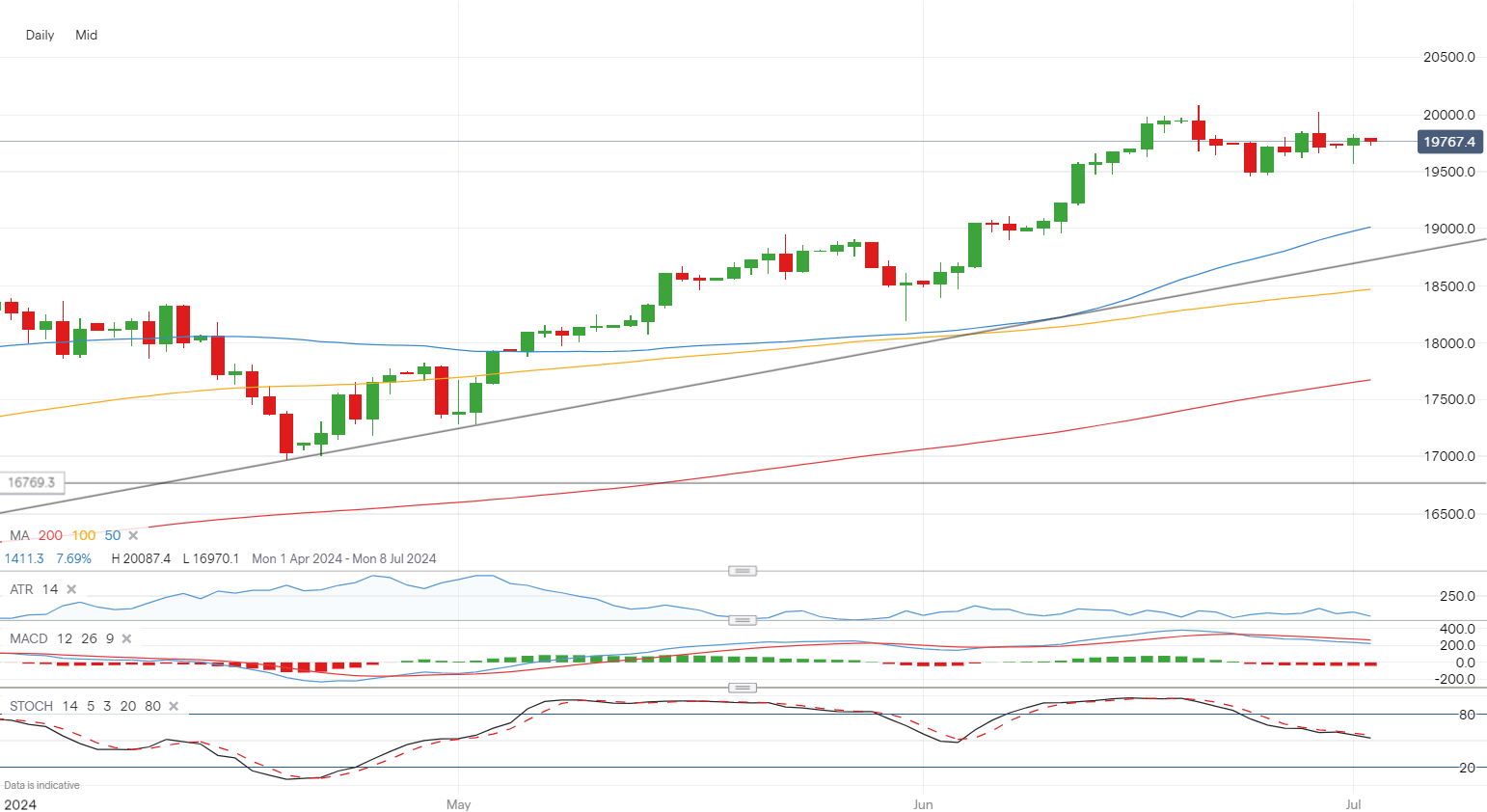
Task: Close the MACD 12 26 9 indicator
Action: coord(126,638)
